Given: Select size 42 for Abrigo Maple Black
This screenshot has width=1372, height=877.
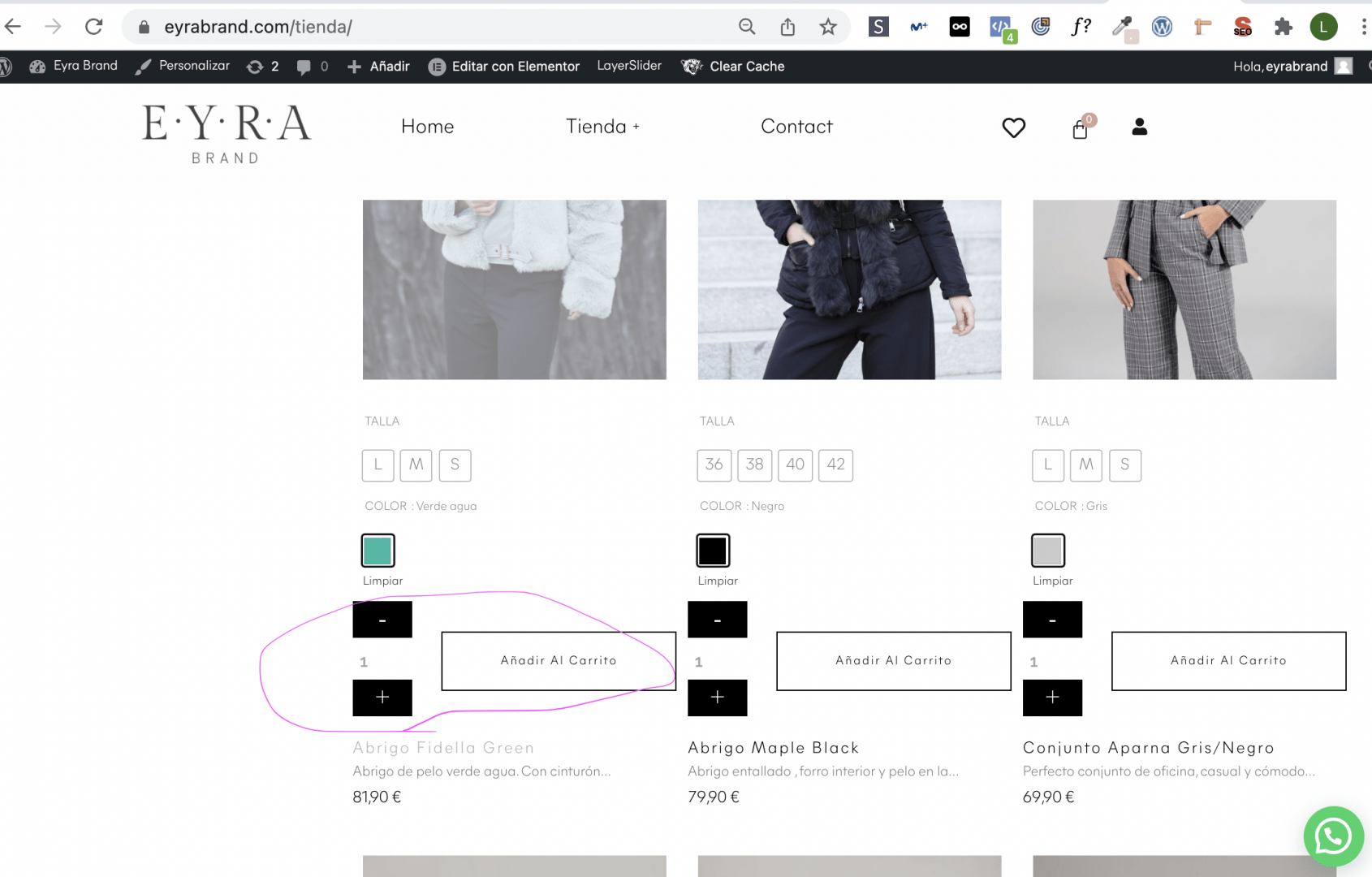Looking at the screenshot, I should click(x=836, y=465).
